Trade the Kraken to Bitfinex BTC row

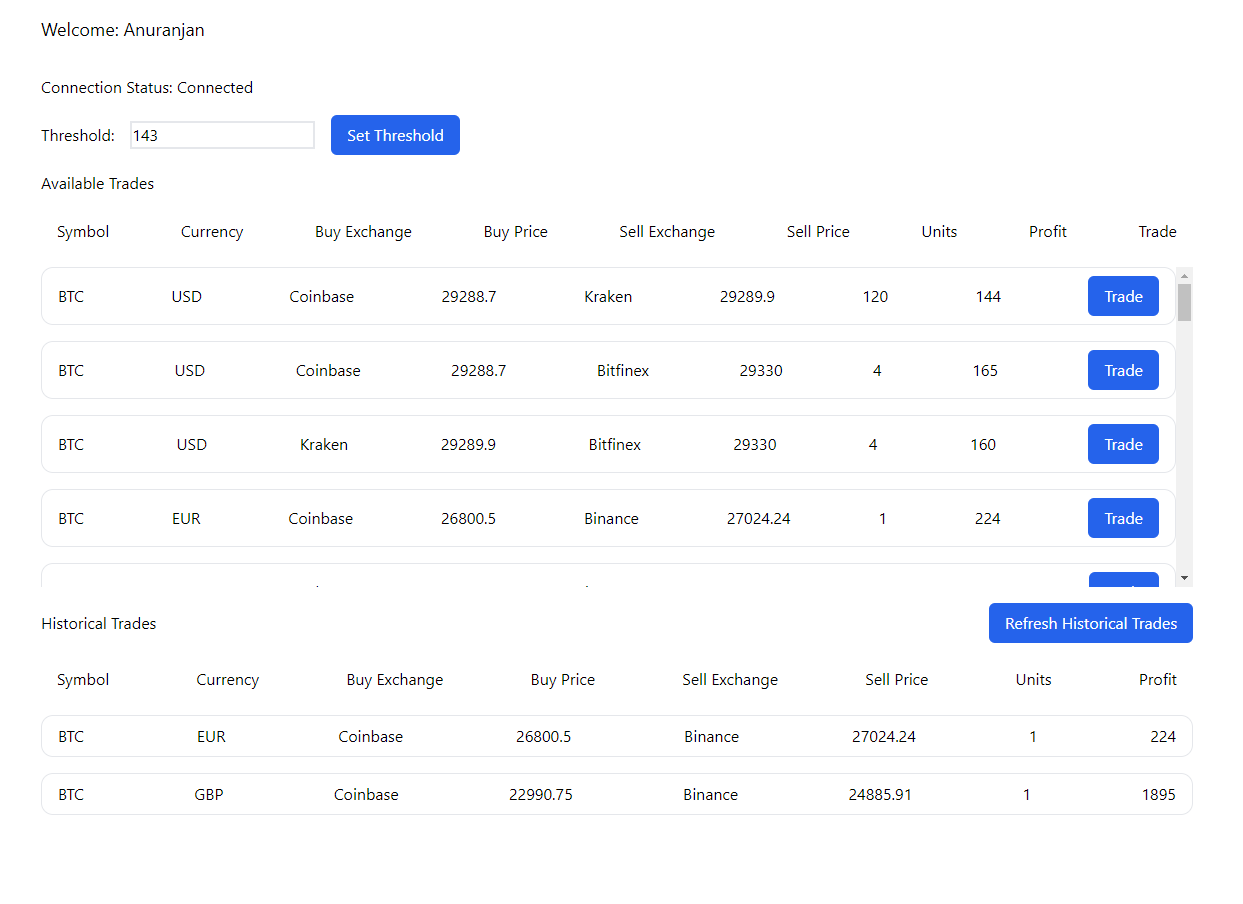pos(1123,444)
